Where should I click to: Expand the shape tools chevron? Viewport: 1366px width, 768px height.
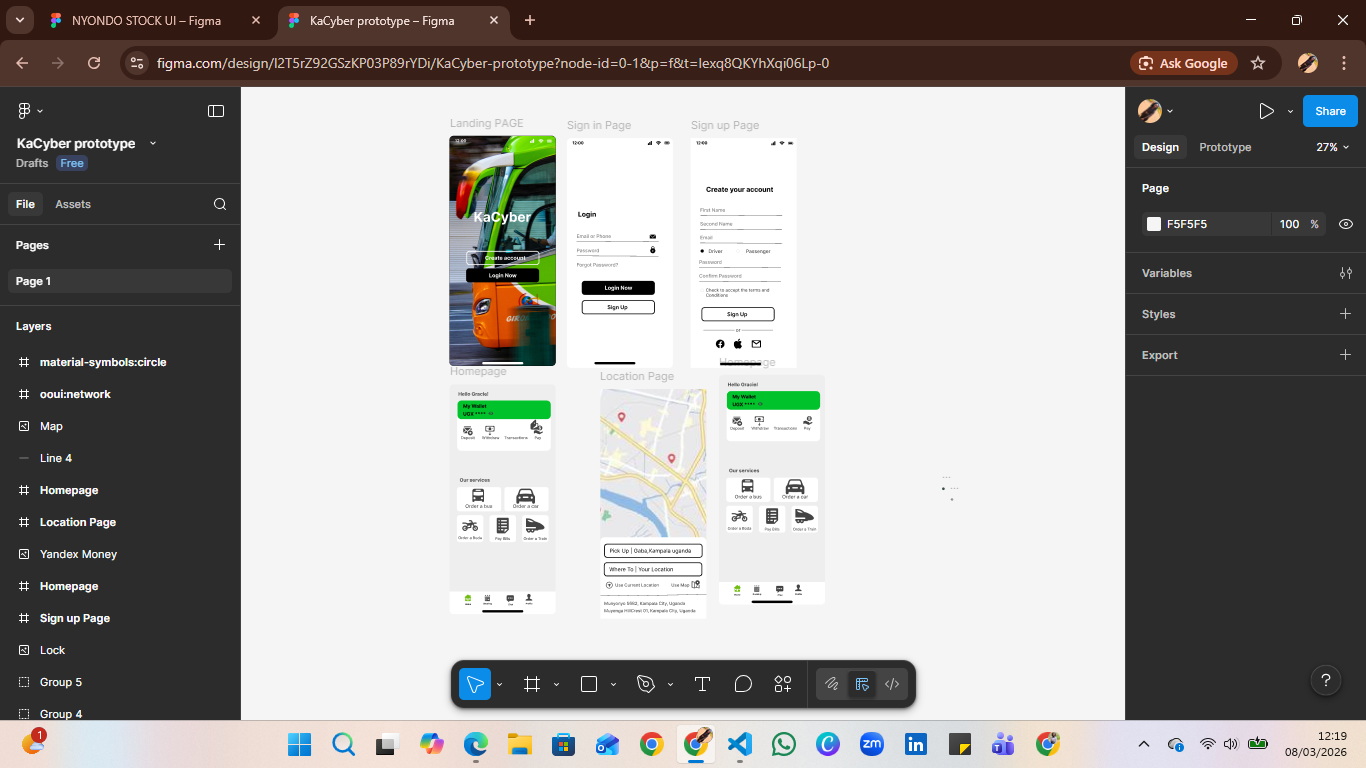(x=613, y=685)
